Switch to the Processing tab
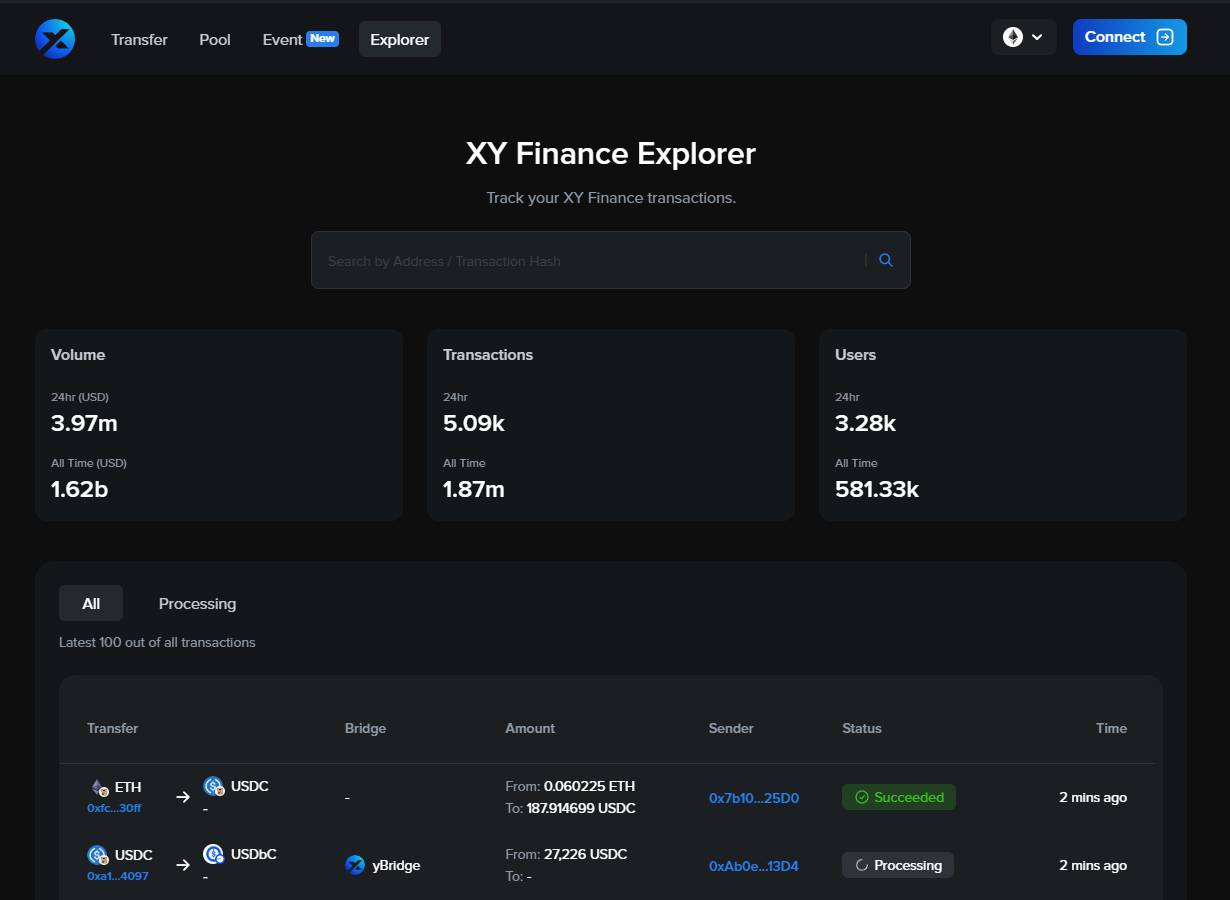This screenshot has width=1230, height=900. click(x=197, y=603)
